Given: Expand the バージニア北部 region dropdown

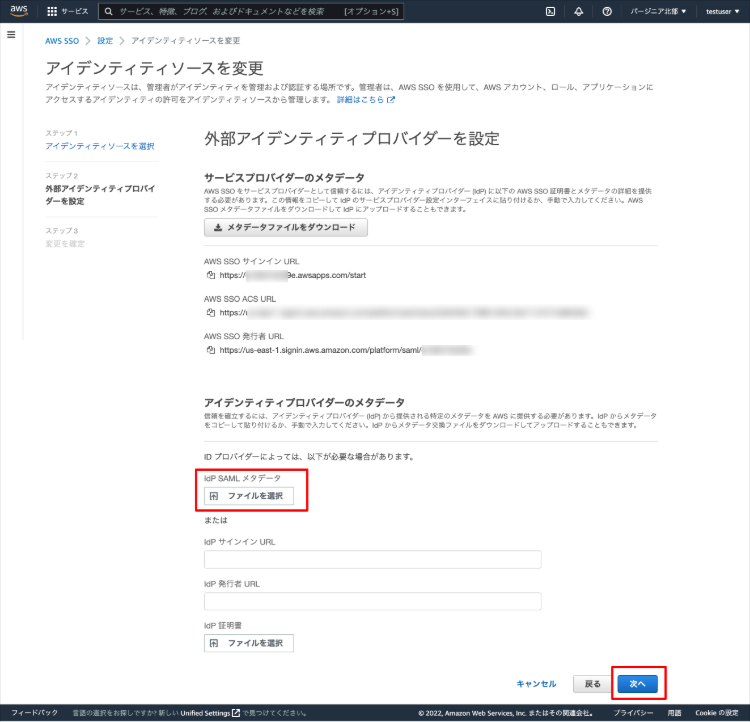Looking at the screenshot, I should tap(658, 11).
